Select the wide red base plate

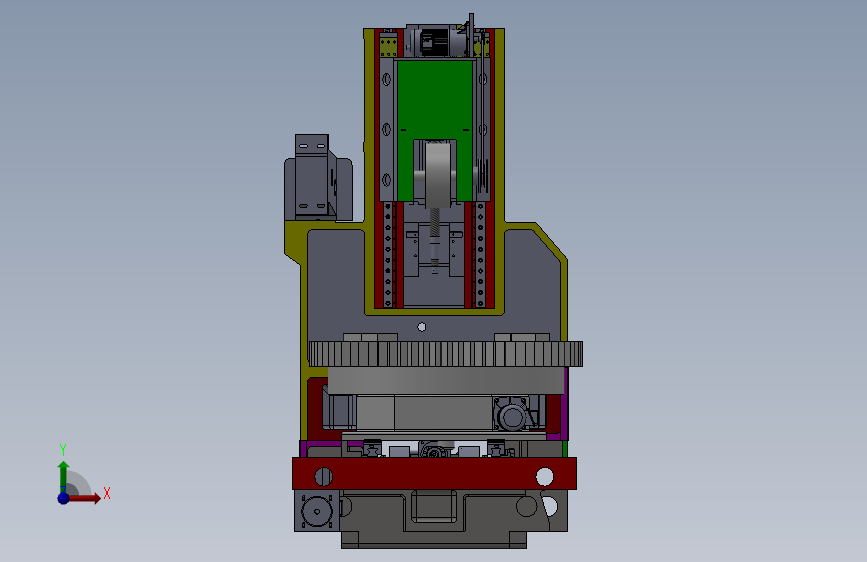pyautogui.click(x=435, y=473)
